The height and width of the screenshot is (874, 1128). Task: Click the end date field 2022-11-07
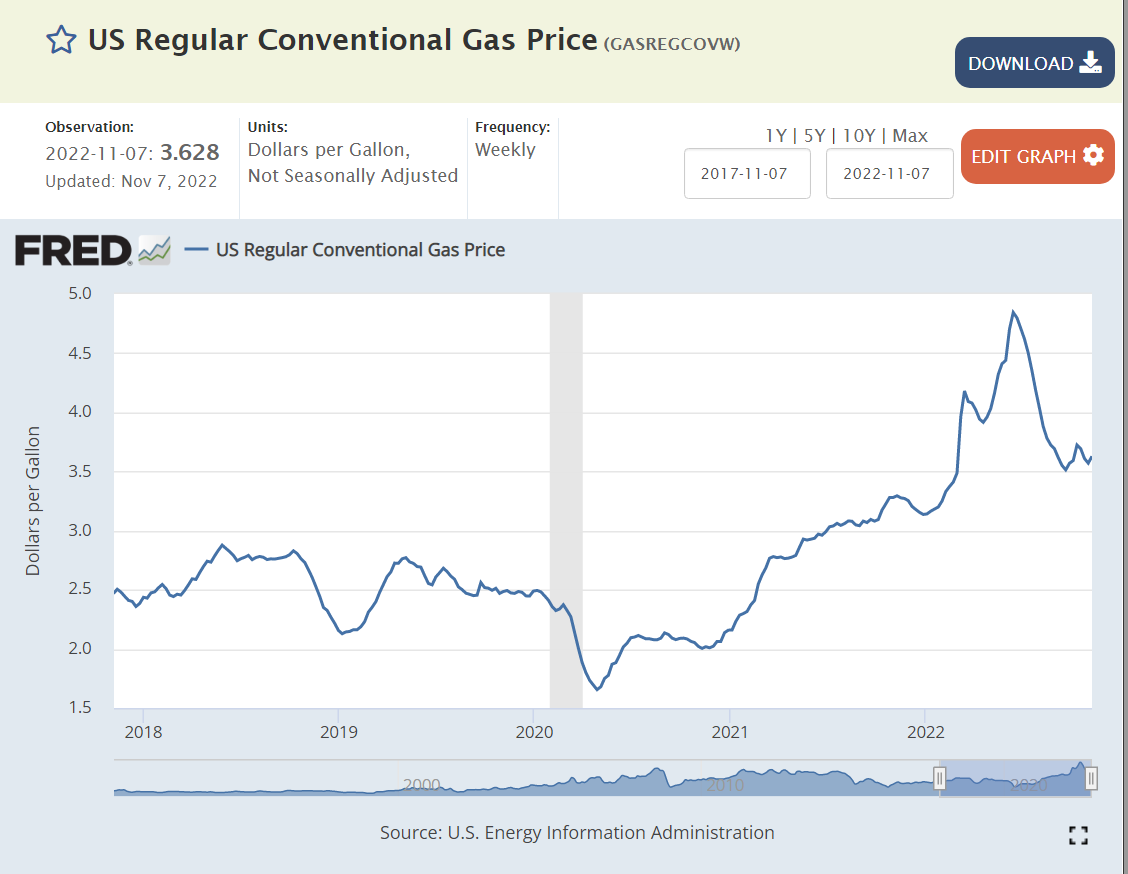[x=888, y=174]
